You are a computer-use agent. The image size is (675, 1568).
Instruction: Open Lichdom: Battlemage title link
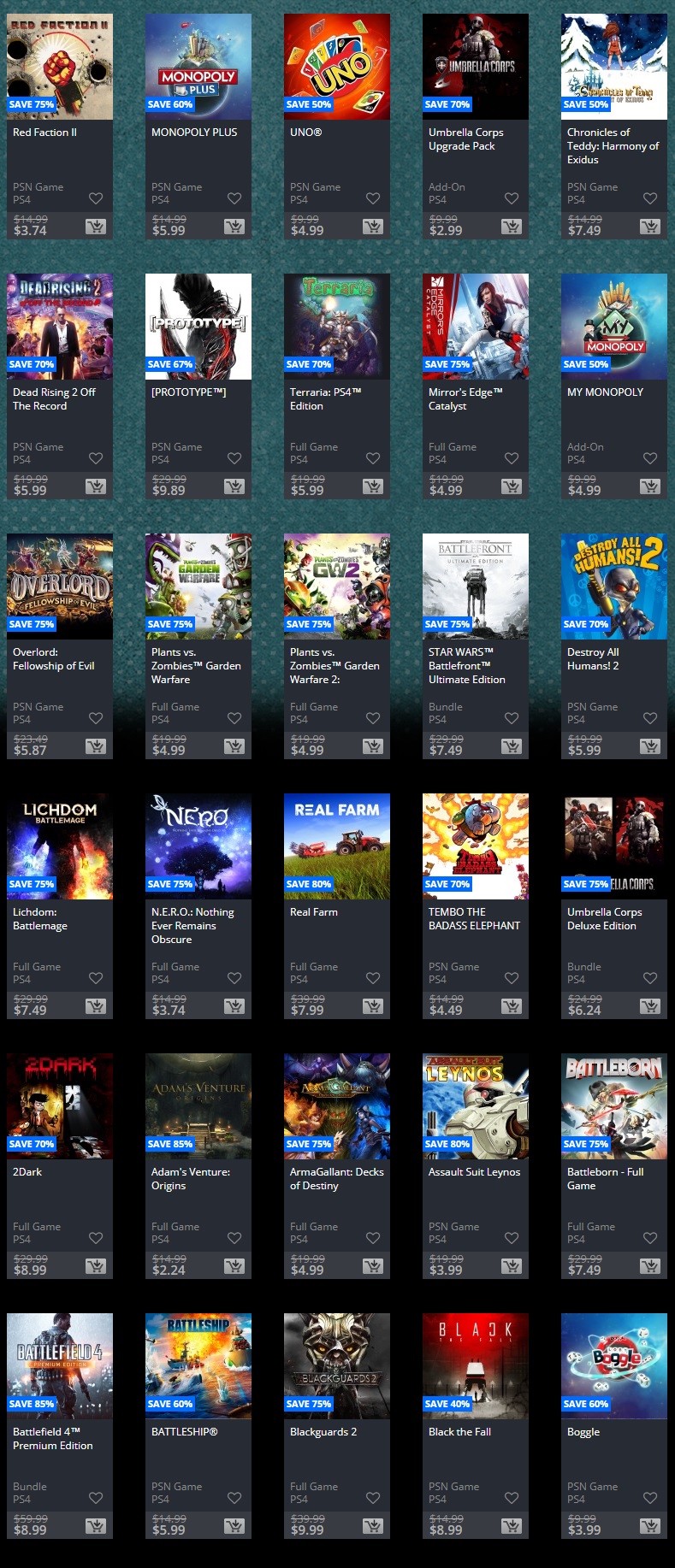coord(40,919)
